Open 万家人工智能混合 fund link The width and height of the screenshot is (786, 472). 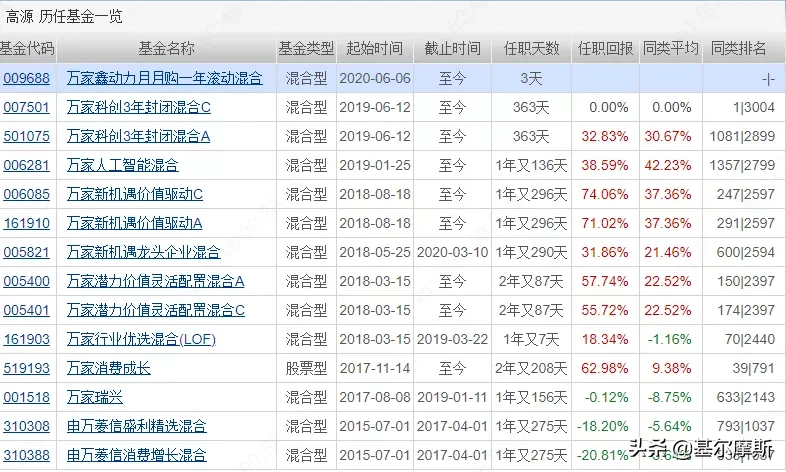[123, 165]
